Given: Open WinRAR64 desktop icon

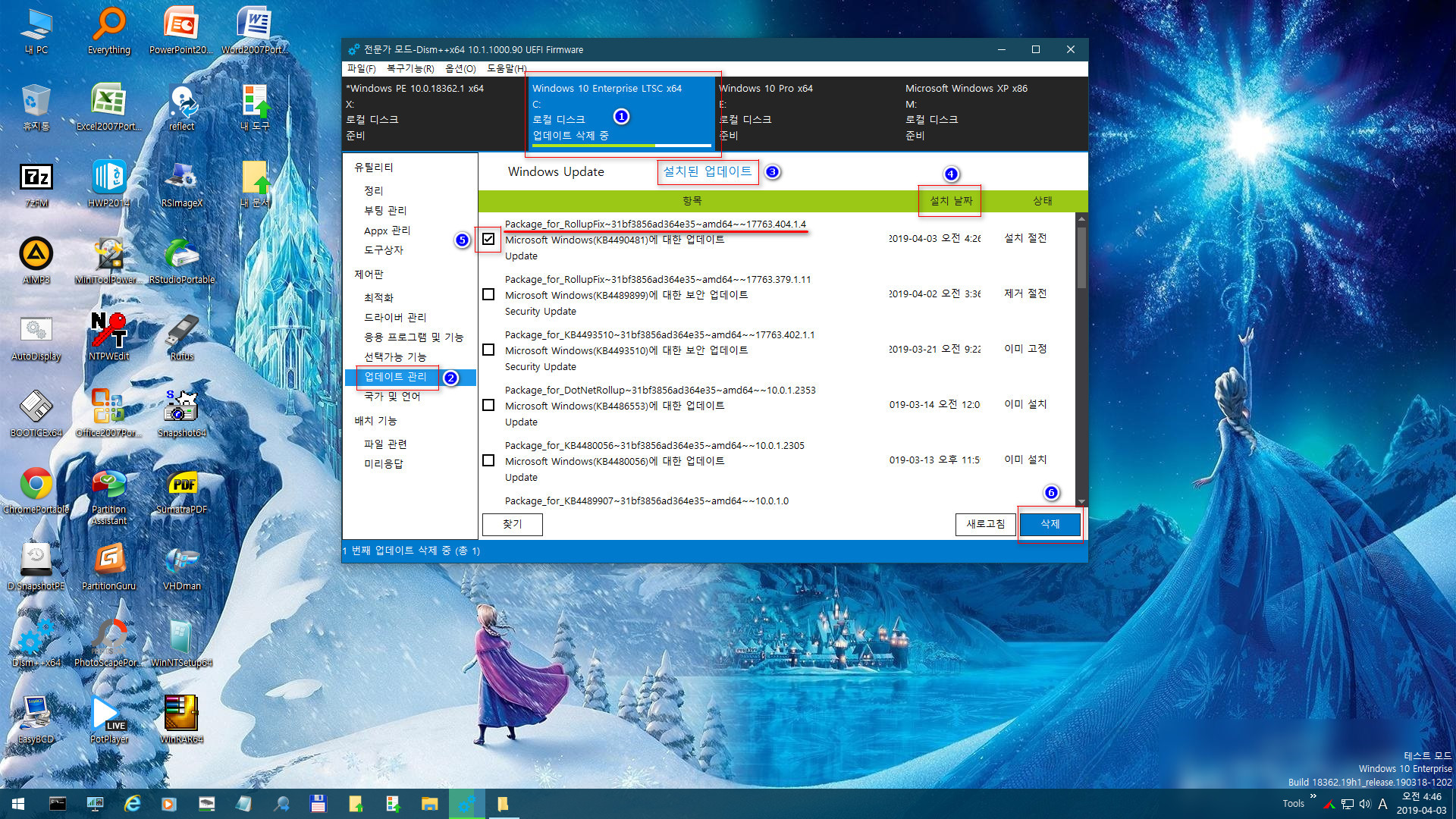Looking at the screenshot, I should pos(182,720).
